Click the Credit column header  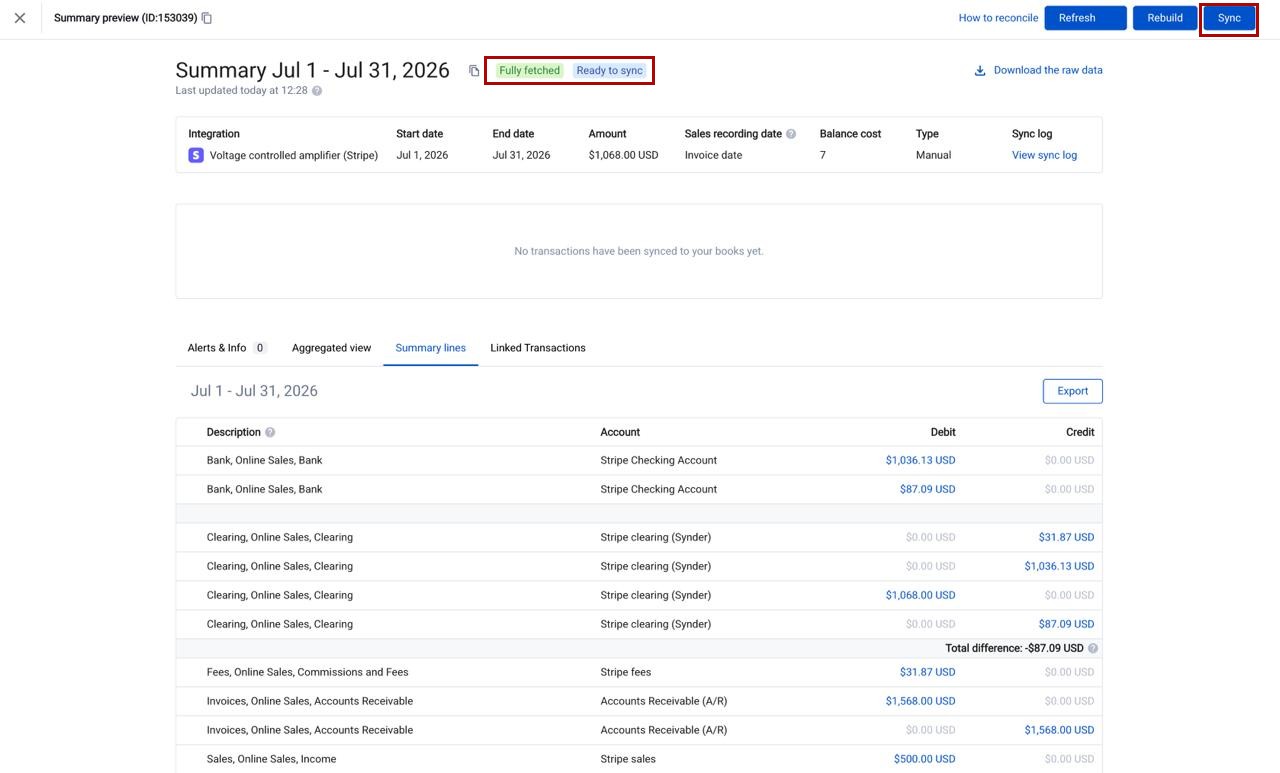coord(1080,432)
